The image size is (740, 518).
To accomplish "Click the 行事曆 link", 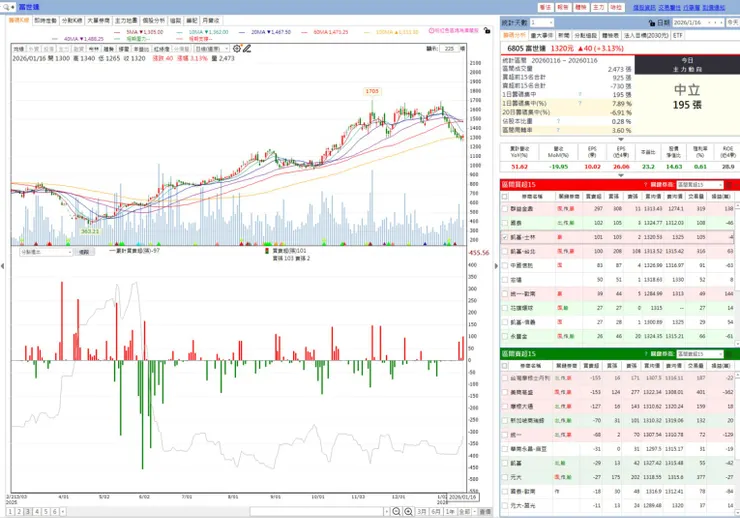I will (692, 7).
